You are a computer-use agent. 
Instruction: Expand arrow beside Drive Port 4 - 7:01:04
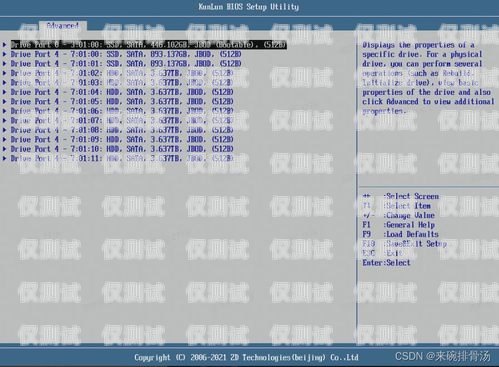pos(5,92)
